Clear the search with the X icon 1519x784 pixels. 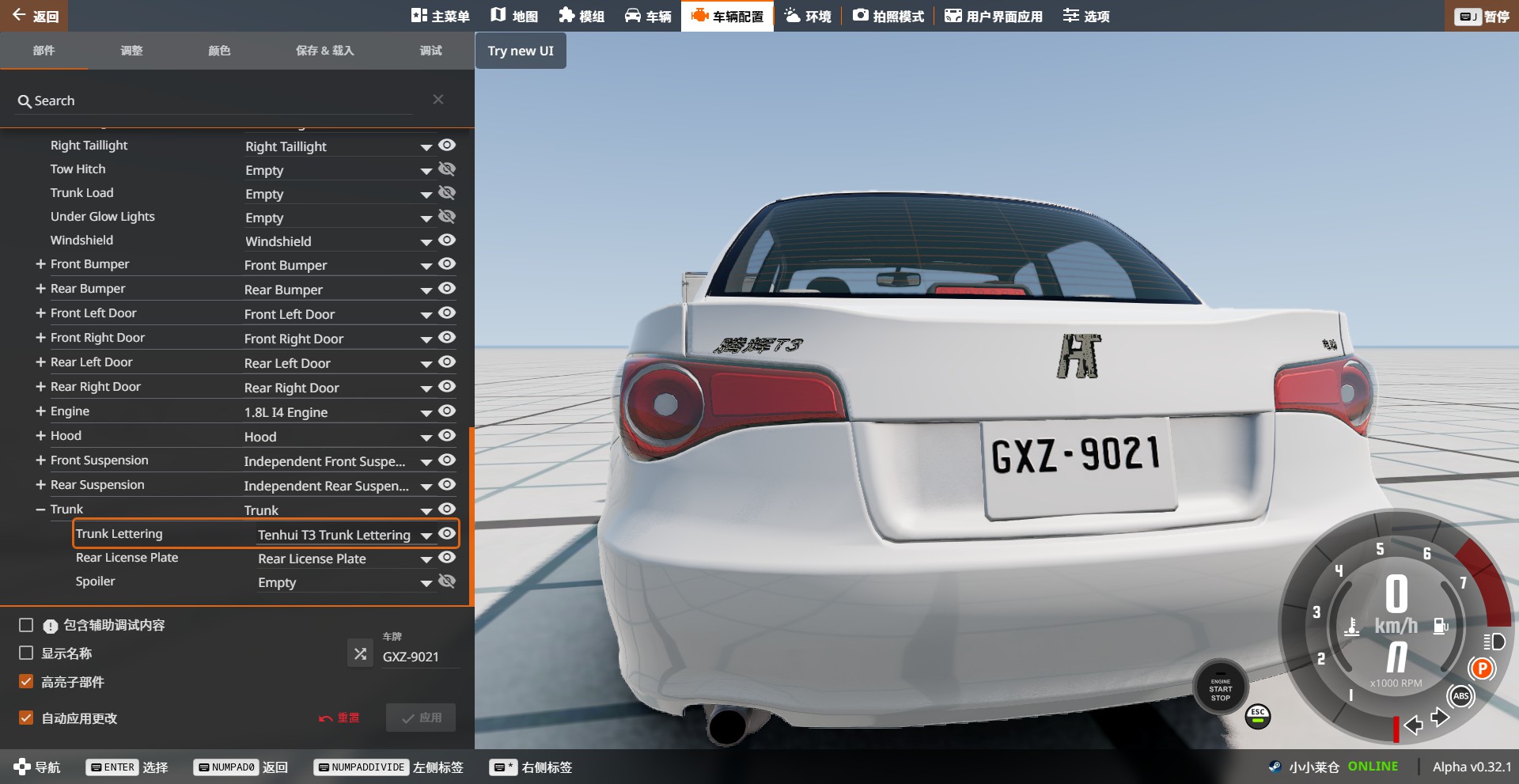tap(438, 99)
